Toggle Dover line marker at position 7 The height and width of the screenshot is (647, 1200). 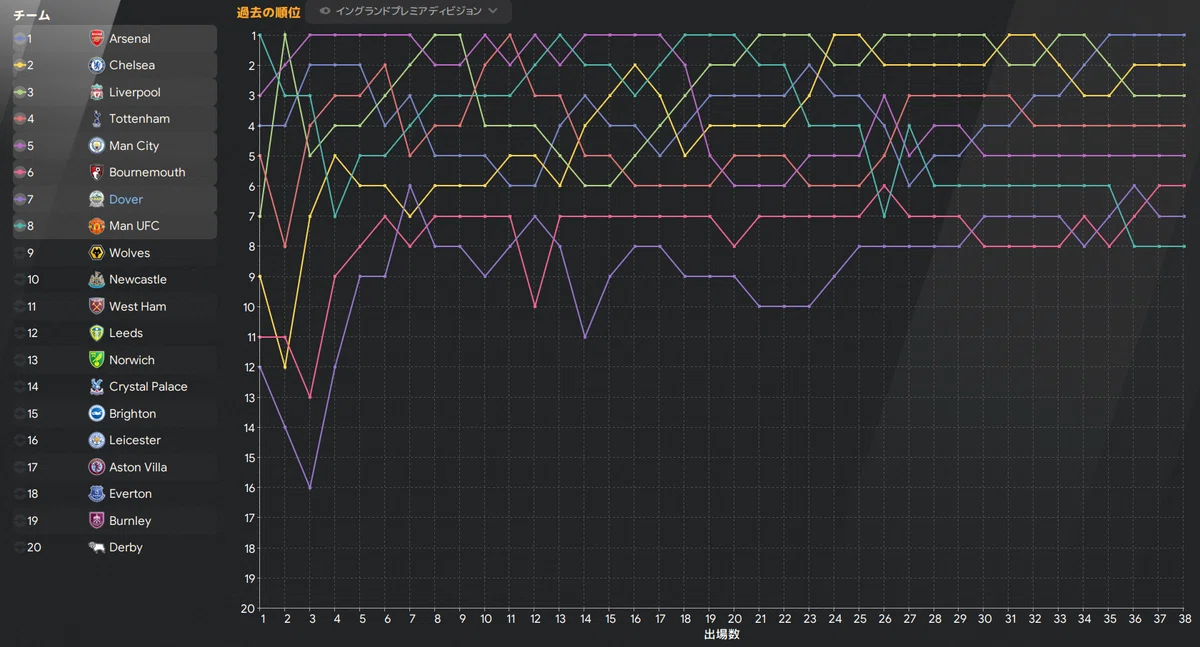coord(20,199)
